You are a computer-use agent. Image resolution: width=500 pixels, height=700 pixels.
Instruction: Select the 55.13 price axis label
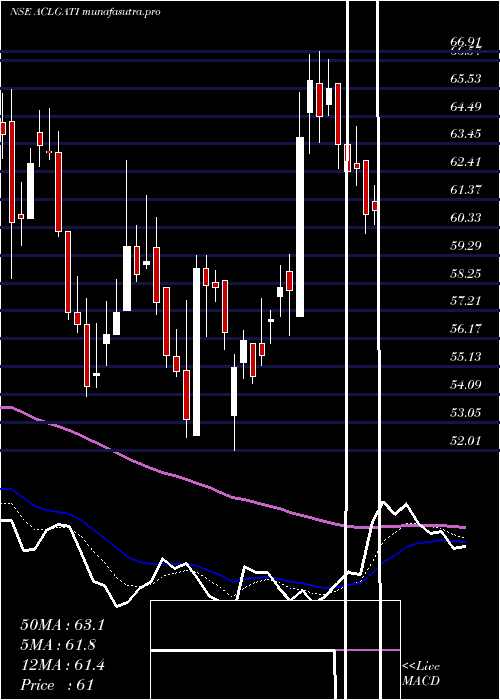tap(466, 357)
